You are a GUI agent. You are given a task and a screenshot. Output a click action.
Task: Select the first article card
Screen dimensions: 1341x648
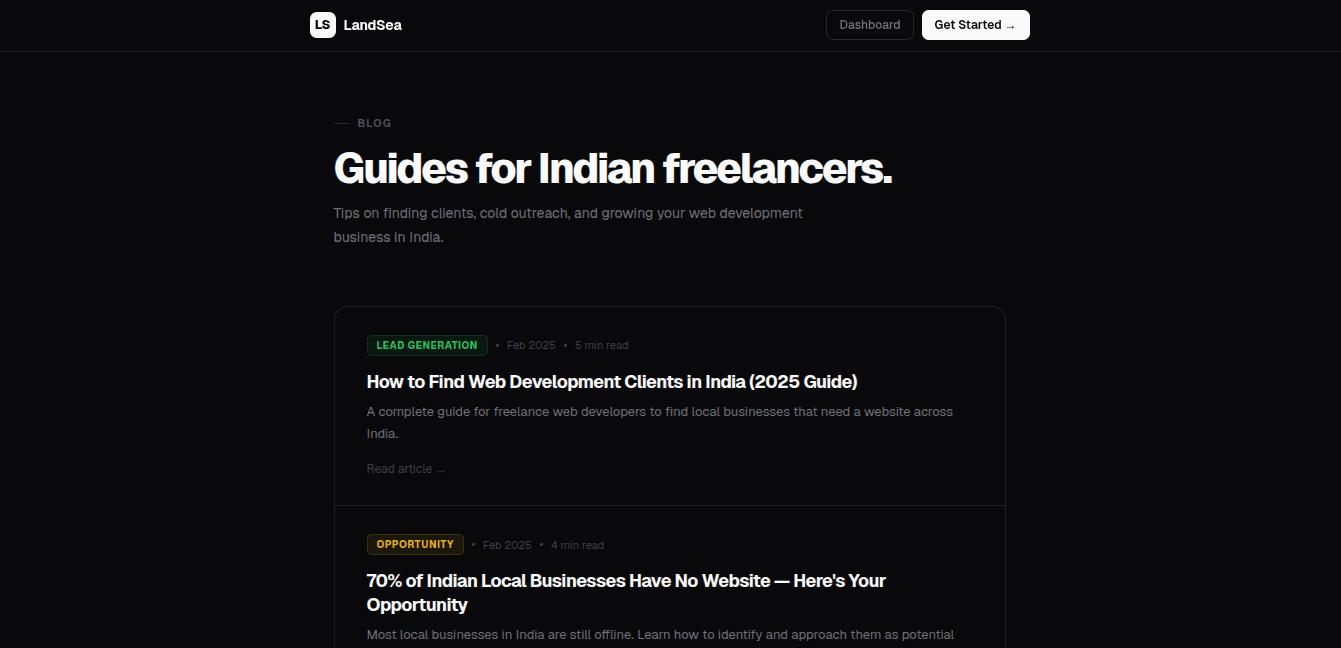click(x=669, y=405)
